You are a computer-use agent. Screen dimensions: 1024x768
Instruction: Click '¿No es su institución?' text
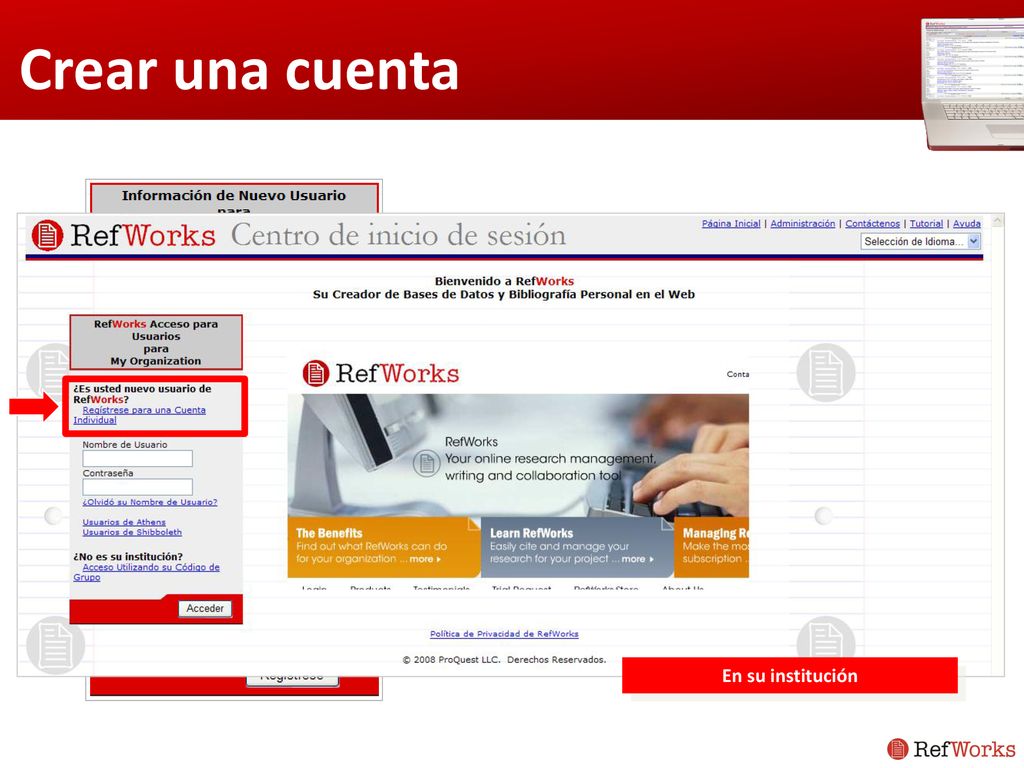pyautogui.click(x=128, y=556)
